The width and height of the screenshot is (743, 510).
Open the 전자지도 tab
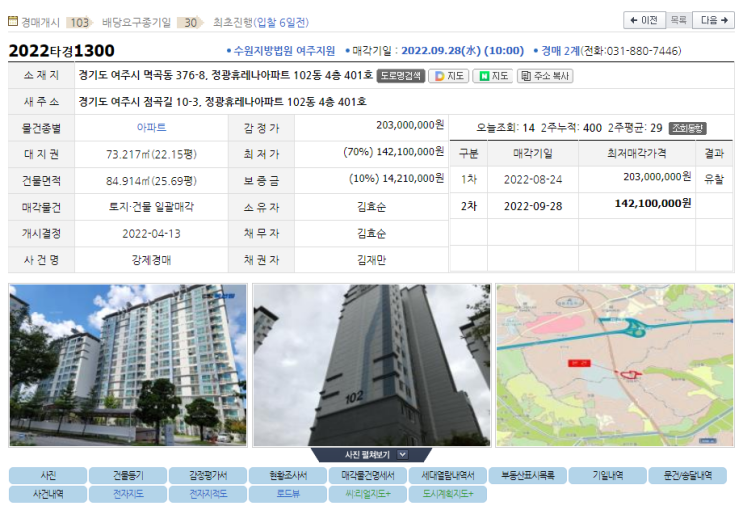pos(128,494)
